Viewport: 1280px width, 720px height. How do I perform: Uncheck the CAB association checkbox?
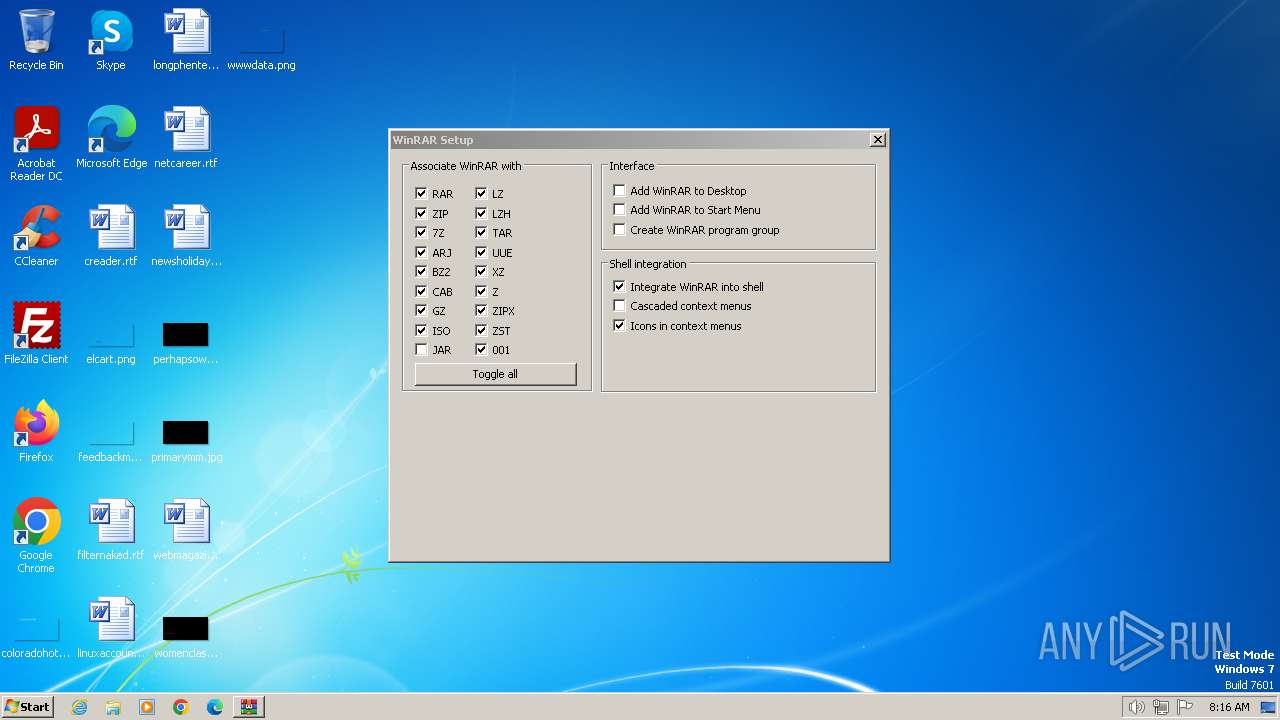(x=421, y=291)
